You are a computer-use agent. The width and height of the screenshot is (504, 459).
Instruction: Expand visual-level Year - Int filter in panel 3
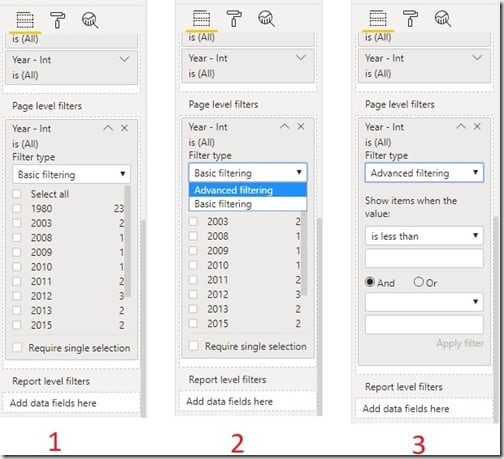[477, 58]
